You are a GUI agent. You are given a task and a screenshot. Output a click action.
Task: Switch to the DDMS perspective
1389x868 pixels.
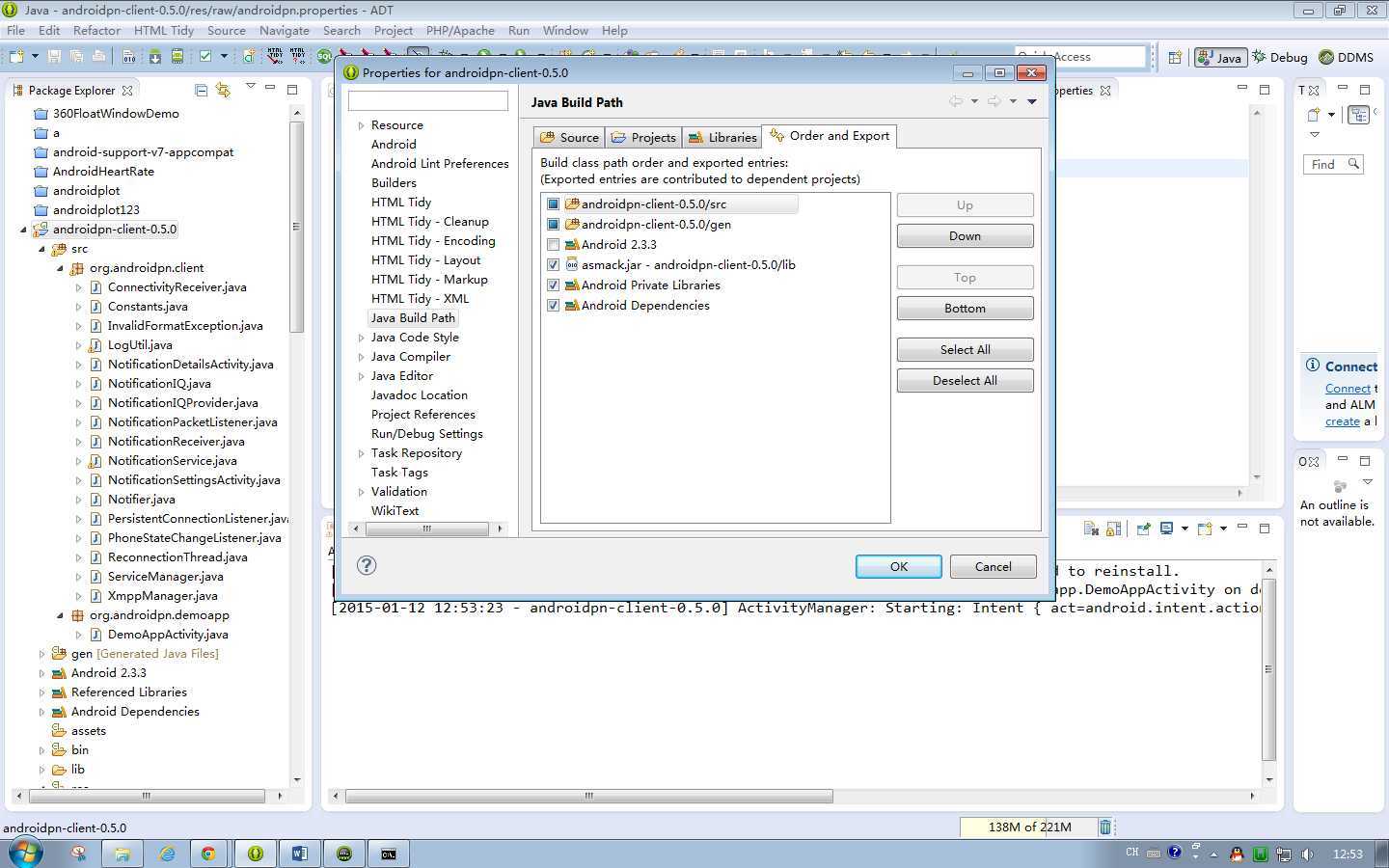coord(1346,57)
